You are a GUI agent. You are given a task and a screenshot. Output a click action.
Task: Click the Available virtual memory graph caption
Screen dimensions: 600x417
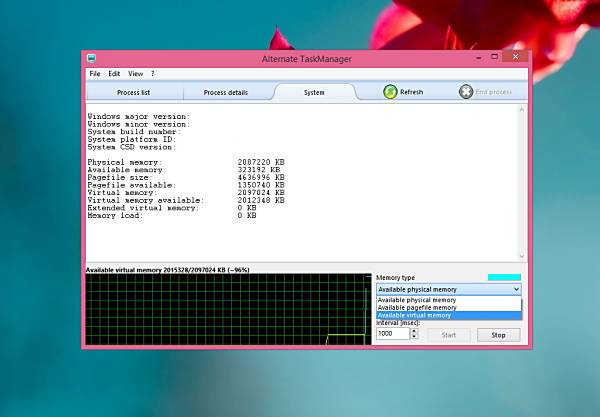pyautogui.click(x=168, y=270)
